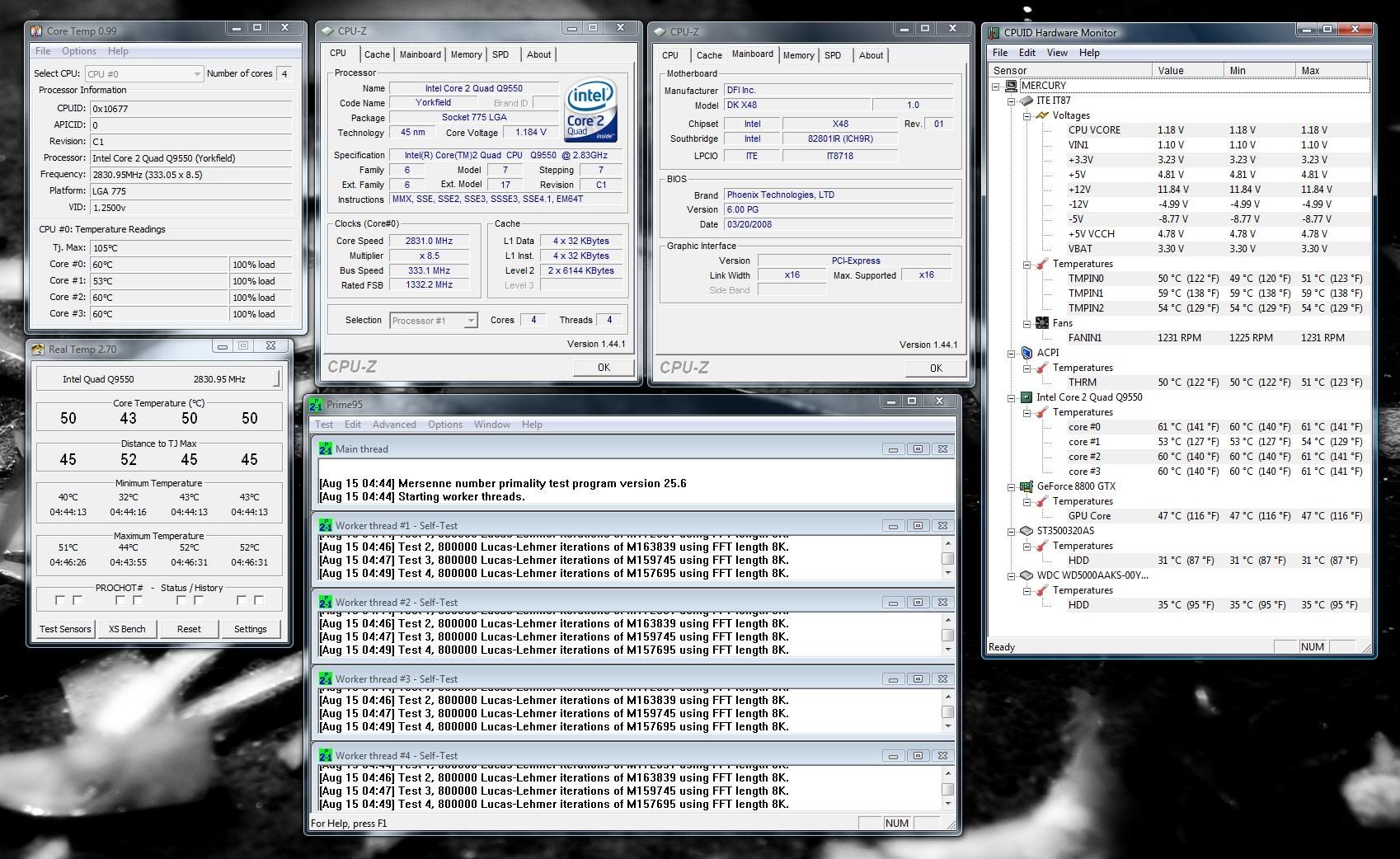Collapse the ITE IT87 node
This screenshot has height=859, width=1400.
click(x=1012, y=101)
